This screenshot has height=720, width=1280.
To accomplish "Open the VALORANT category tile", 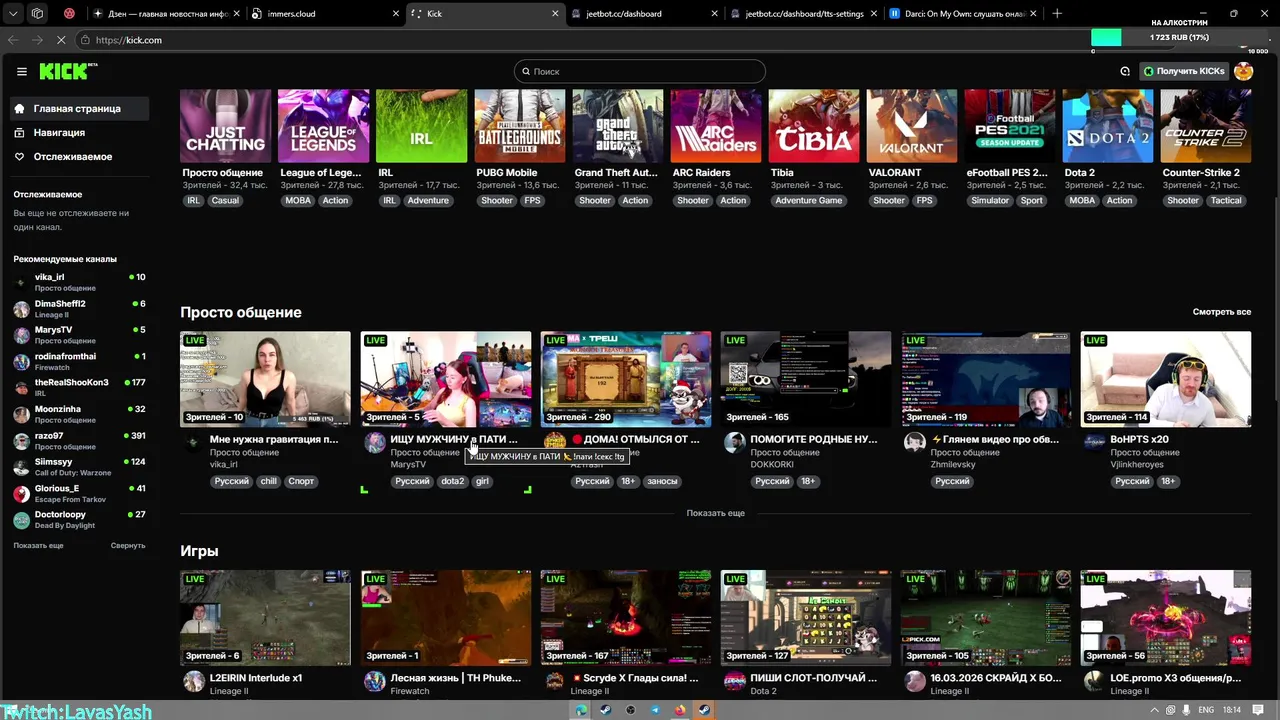I will coord(911,126).
